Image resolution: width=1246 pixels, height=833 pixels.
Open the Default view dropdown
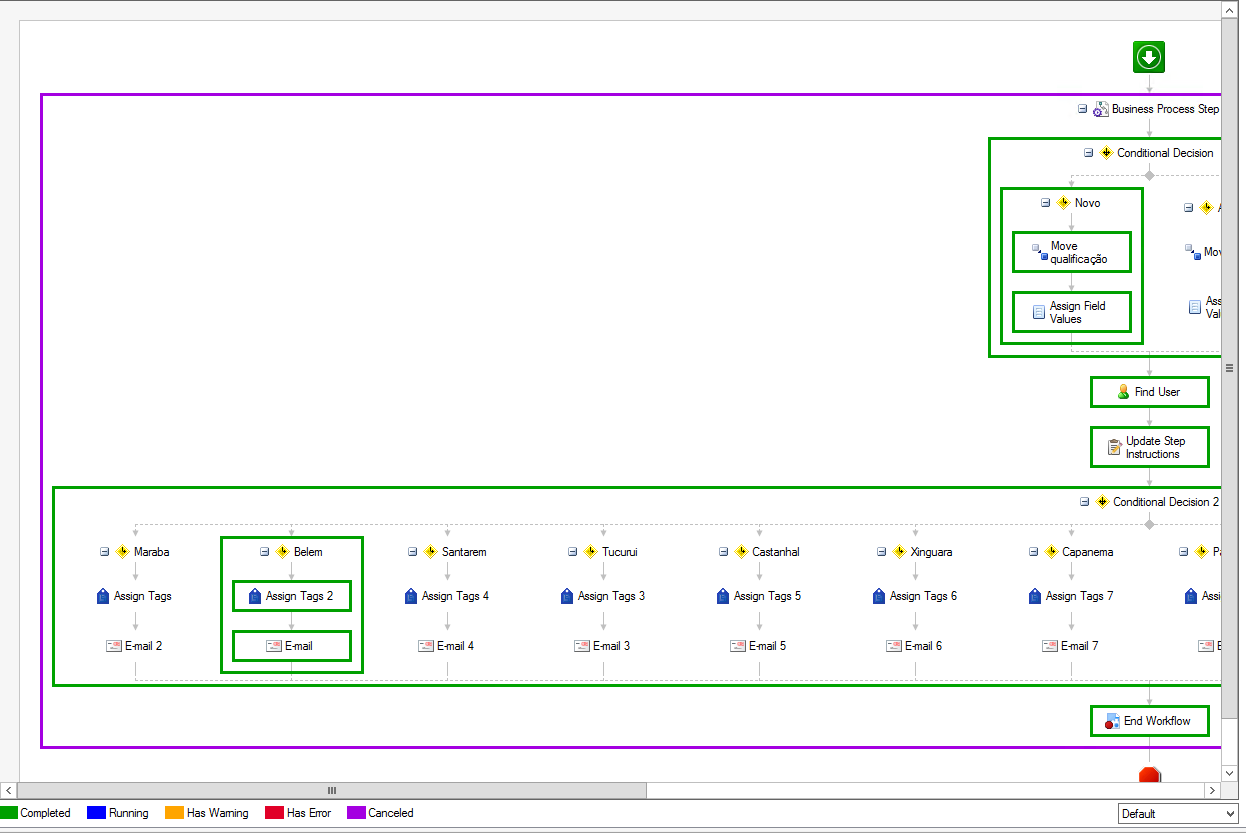[1177, 814]
